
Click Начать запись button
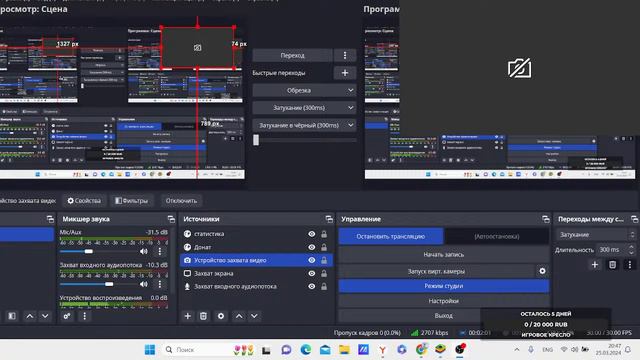pyautogui.click(x=444, y=254)
